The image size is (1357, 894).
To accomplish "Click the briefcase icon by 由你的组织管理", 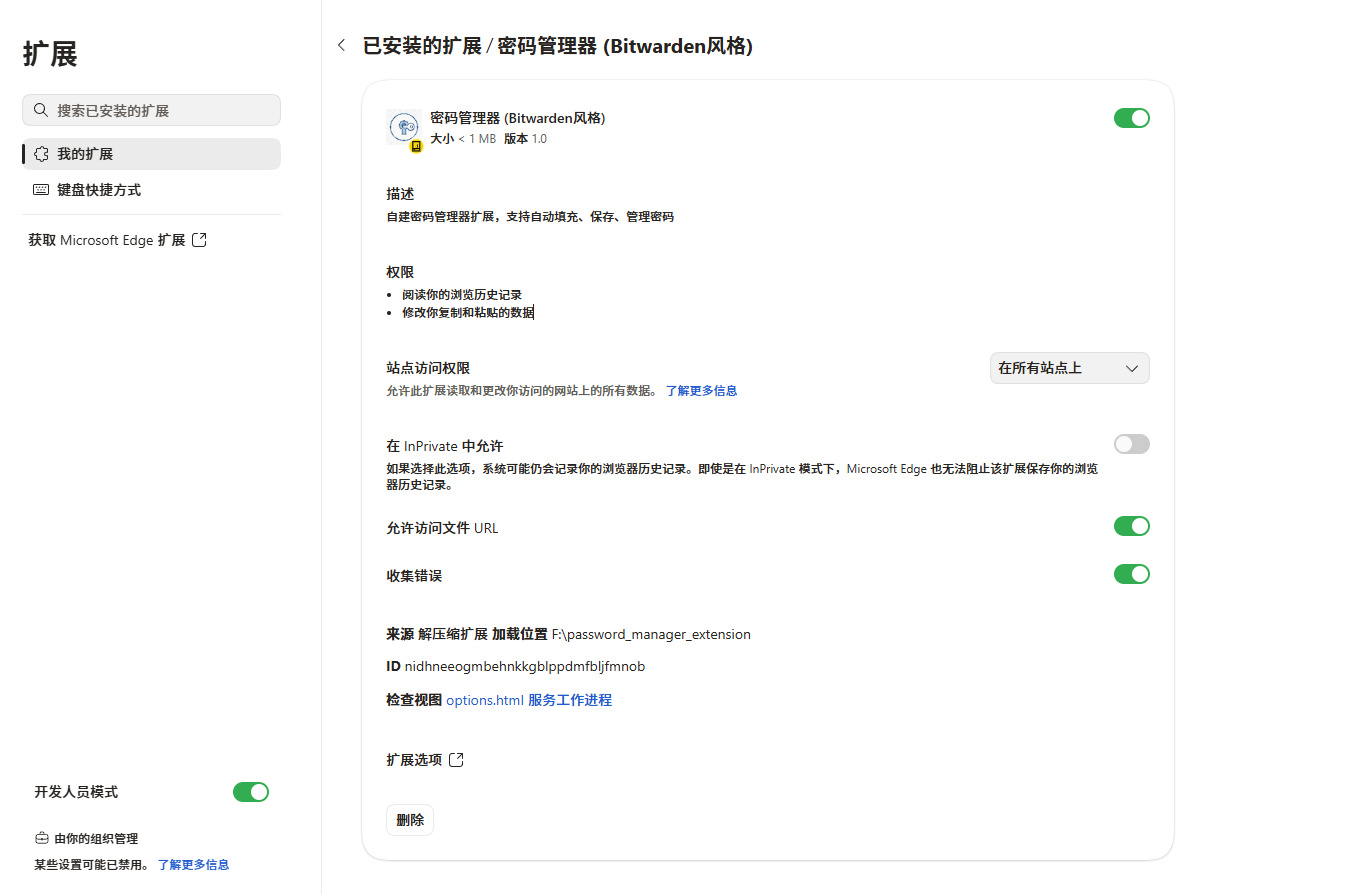I will coord(41,838).
